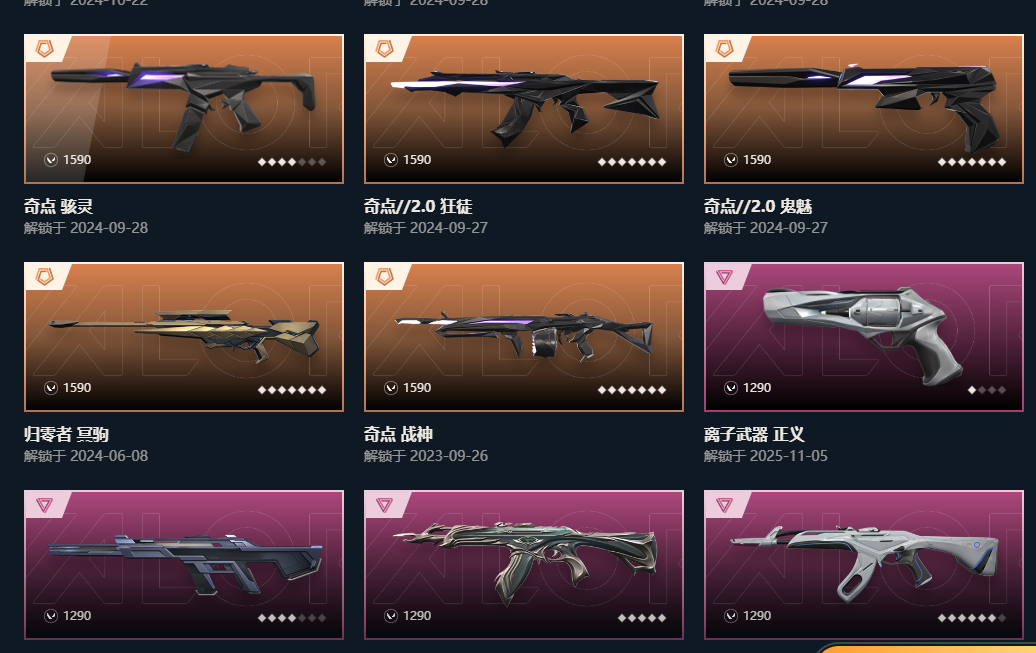This screenshot has width=1036, height=653.
Task: Click upgrade level diamonds on 奇点 骇灵 card
Action: (x=291, y=162)
